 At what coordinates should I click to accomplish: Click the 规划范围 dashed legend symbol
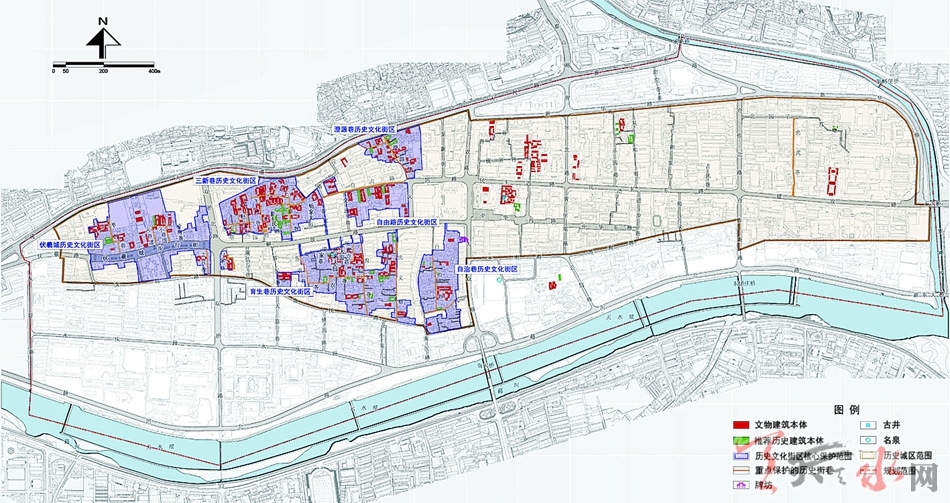click(866, 468)
